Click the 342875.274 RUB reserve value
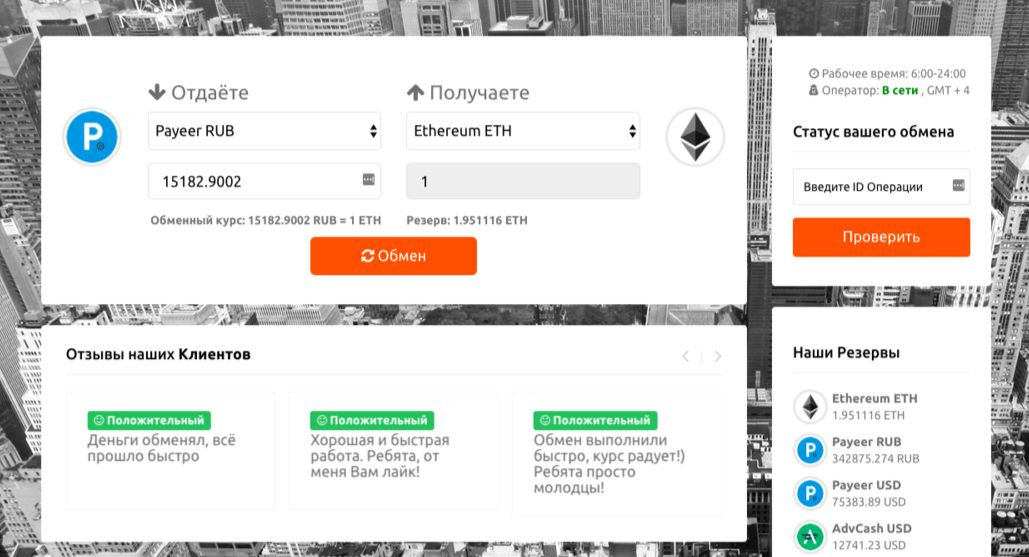1029x557 pixels. click(x=875, y=459)
